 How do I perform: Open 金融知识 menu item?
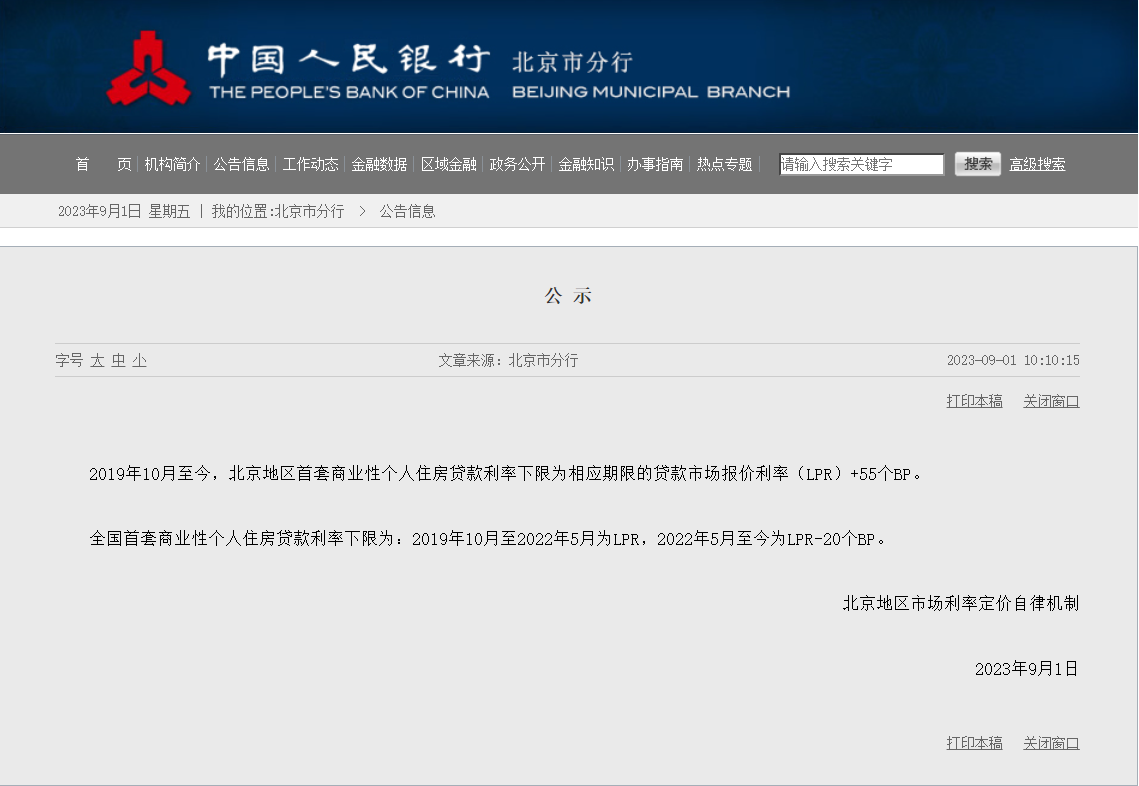point(586,164)
